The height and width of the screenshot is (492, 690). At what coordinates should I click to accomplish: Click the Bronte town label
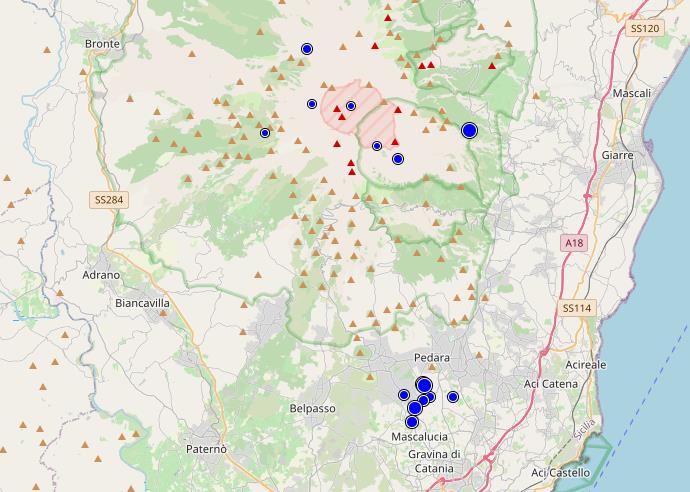tap(102, 45)
